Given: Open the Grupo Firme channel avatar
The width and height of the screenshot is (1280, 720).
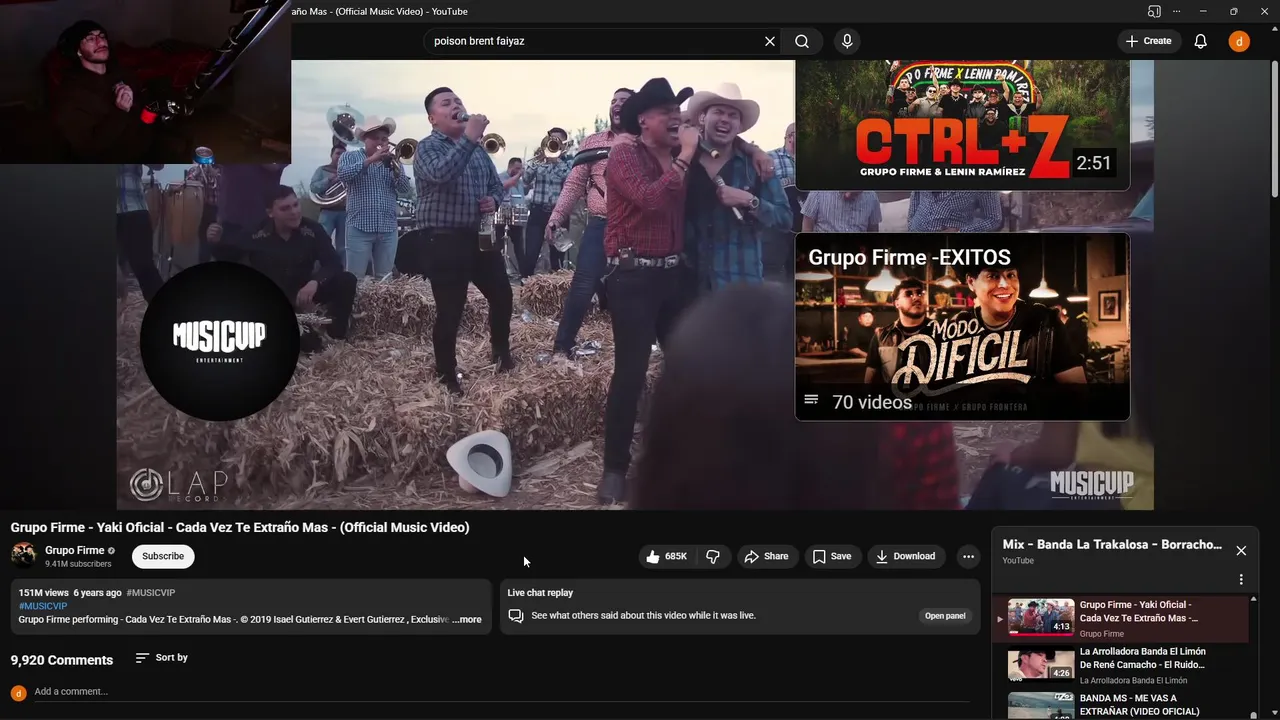Looking at the screenshot, I should click(x=24, y=555).
